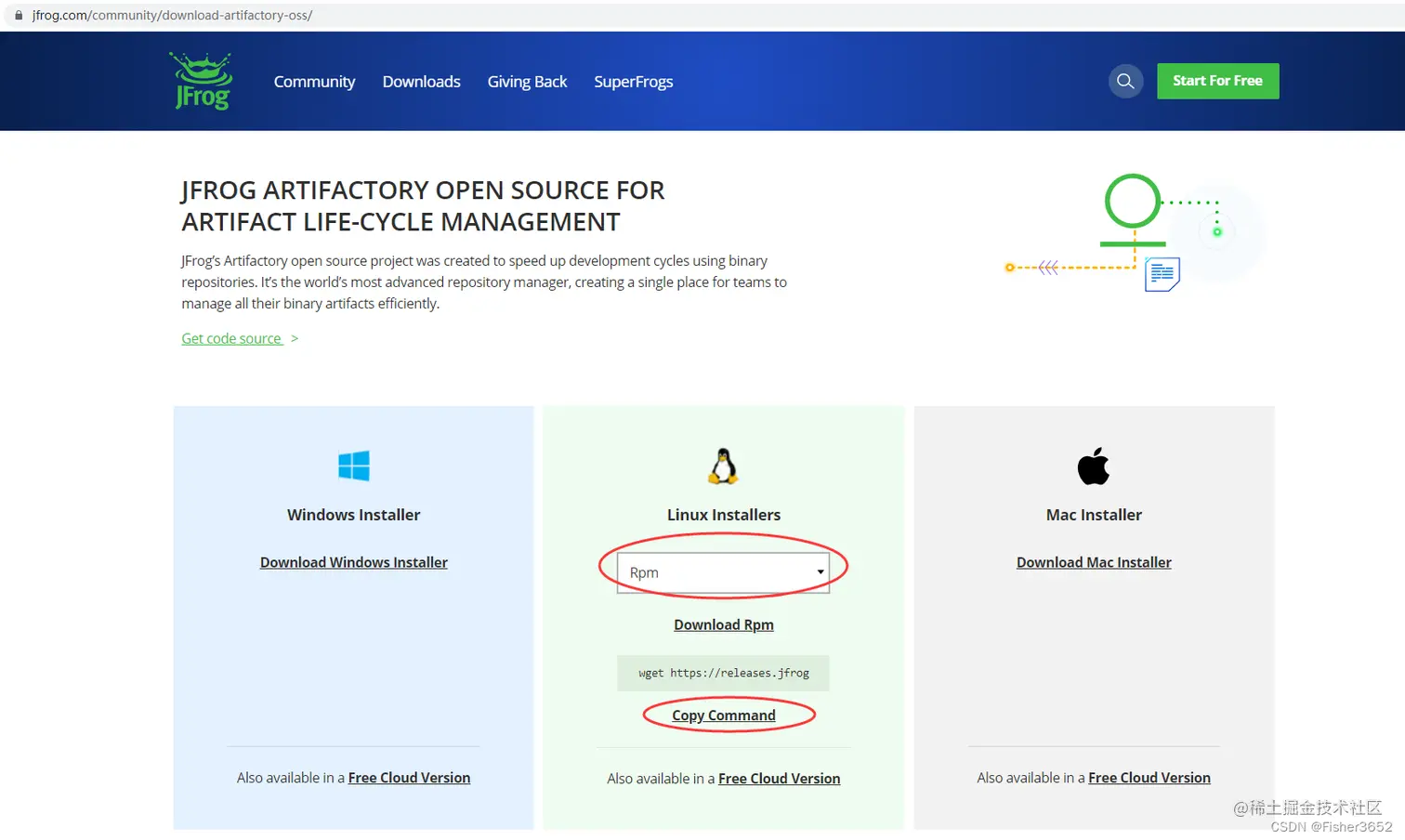Click the Linux penguin icon
The image size is (1405, 840).
(x=723, y=466)
